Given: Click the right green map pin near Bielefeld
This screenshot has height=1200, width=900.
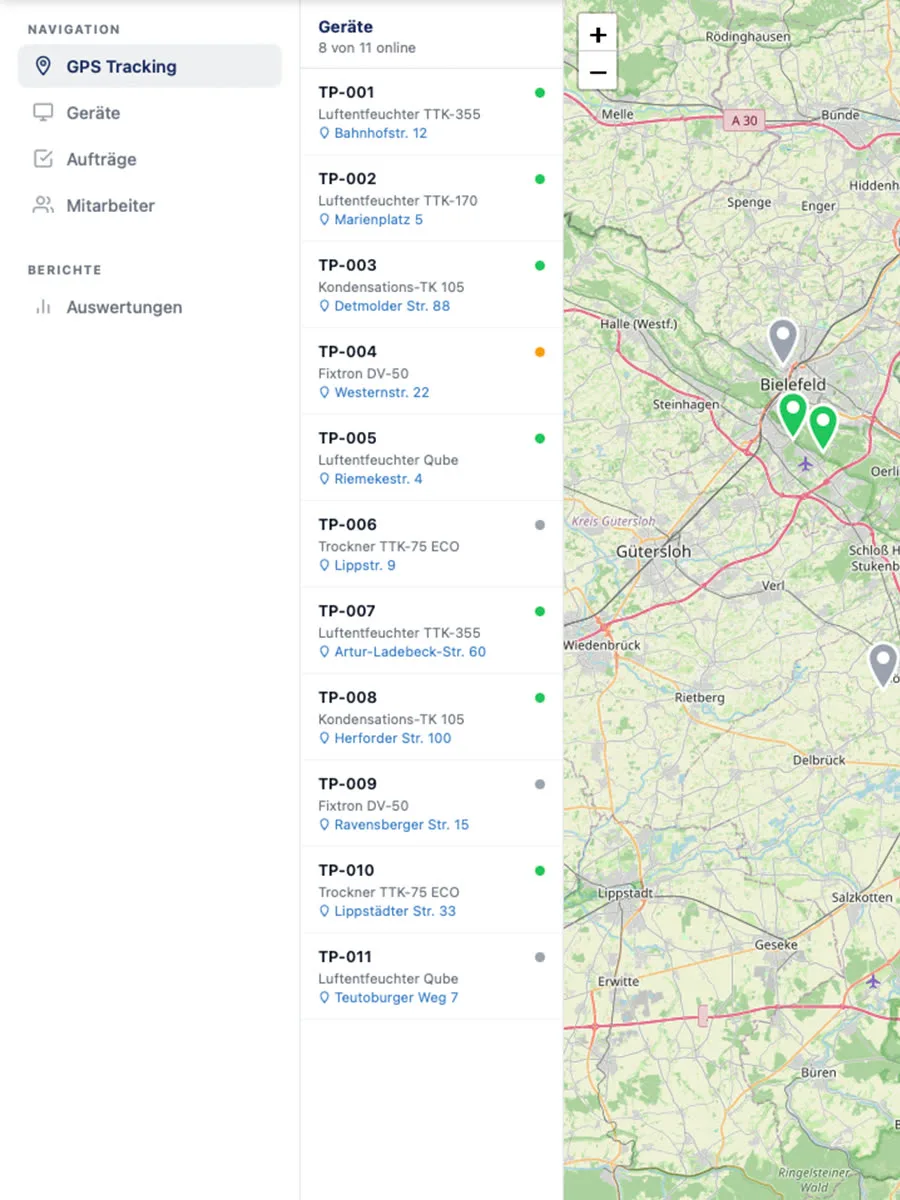Looking at the screenshot, I should (x=823, y=428).
